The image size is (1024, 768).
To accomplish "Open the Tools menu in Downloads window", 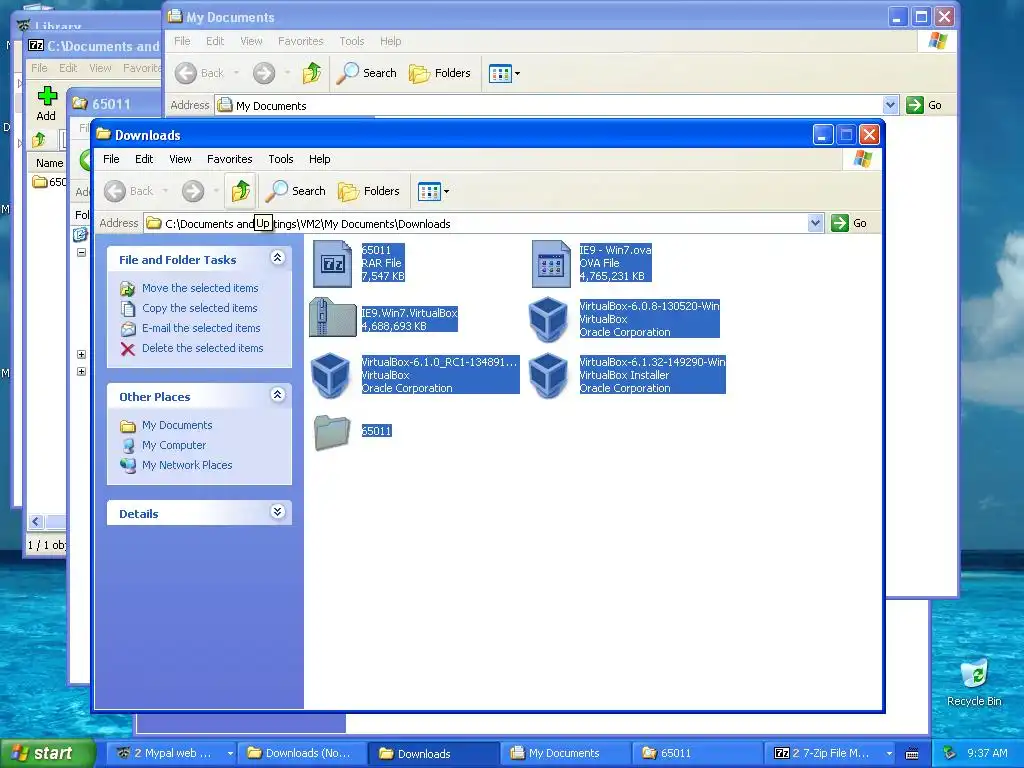I will [281, 159].
